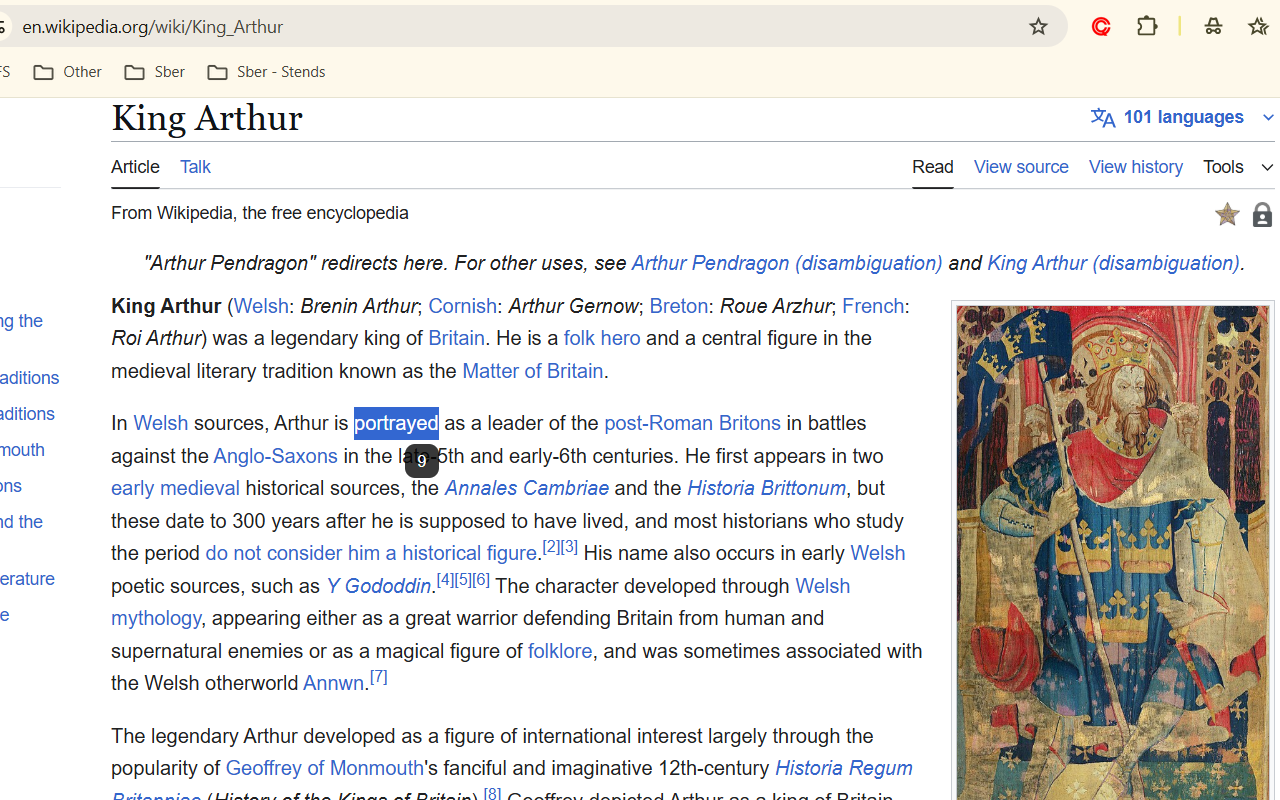Click the 'King Arthur' page heading
Screen dimensions: 1280x800
click(207, 118)
